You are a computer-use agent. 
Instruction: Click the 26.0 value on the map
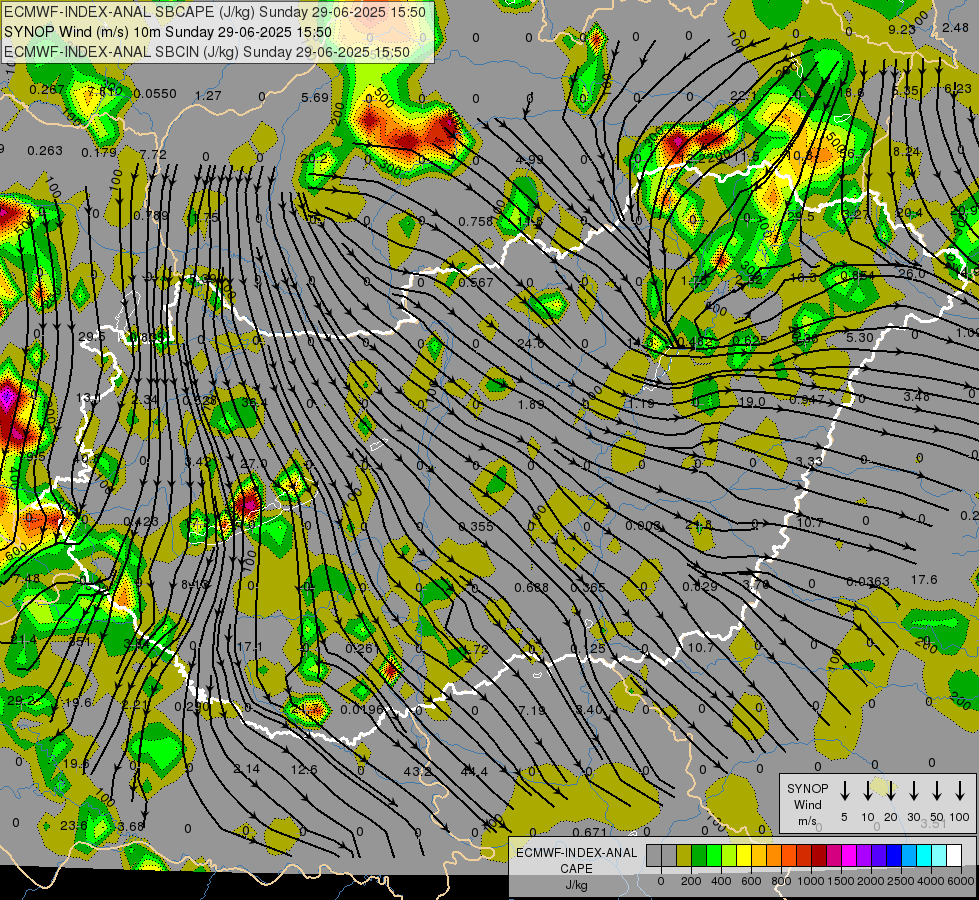pos(912,274)
